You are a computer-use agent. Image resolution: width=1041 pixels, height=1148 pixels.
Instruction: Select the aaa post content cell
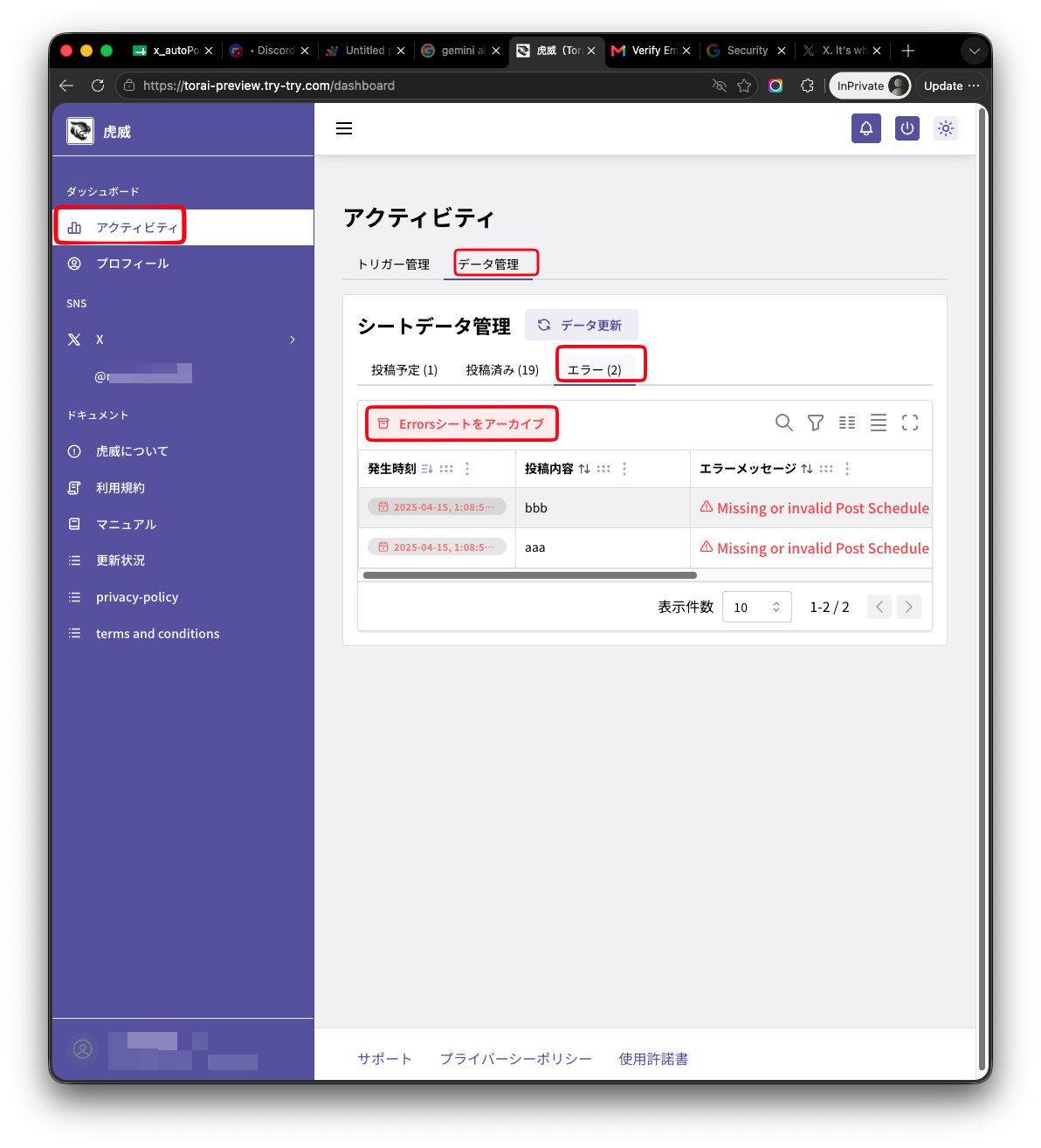pyautogui.click(x=603, y=547)
